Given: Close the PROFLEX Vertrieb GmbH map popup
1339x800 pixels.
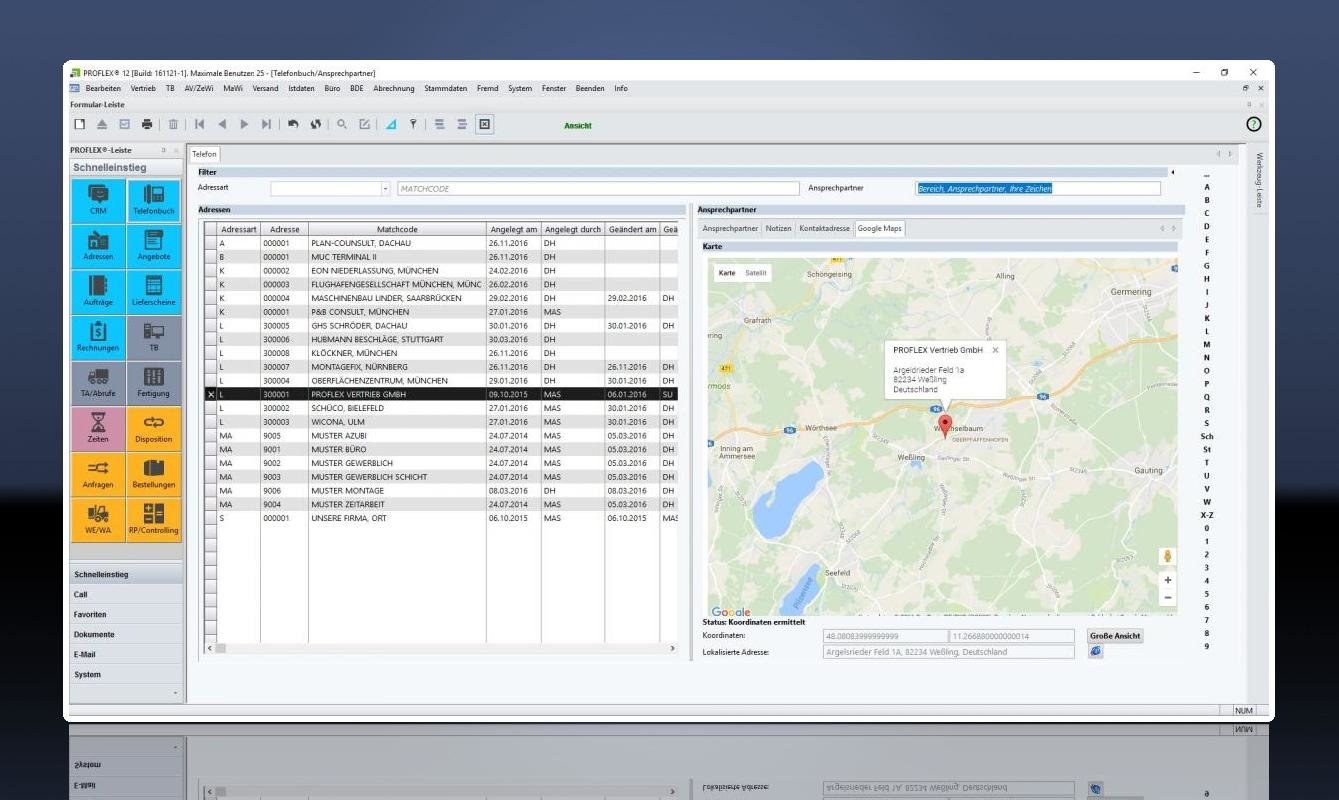Looking at the screenshot, I should [995, 350].
